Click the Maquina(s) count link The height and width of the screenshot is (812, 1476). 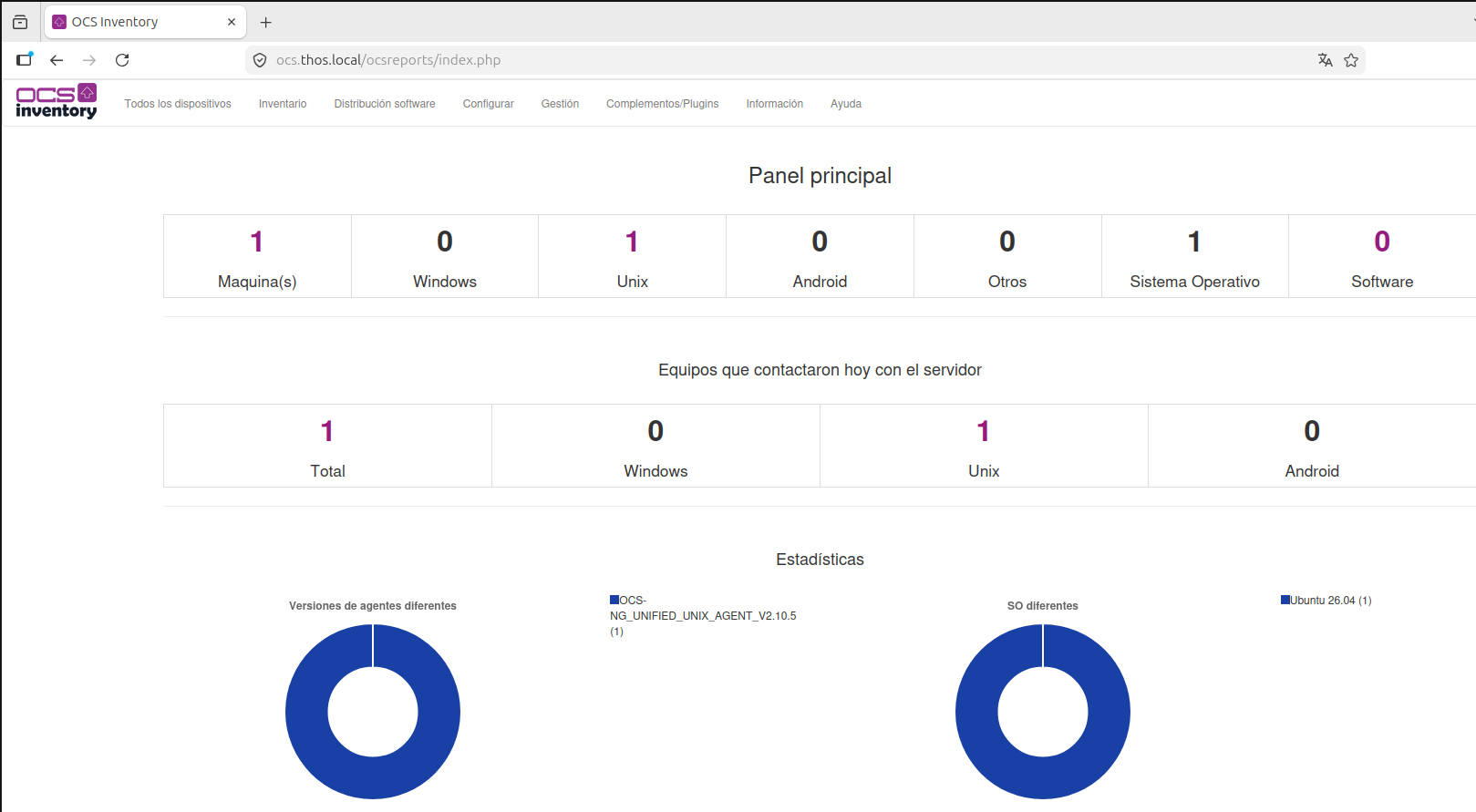click(257, 242)
